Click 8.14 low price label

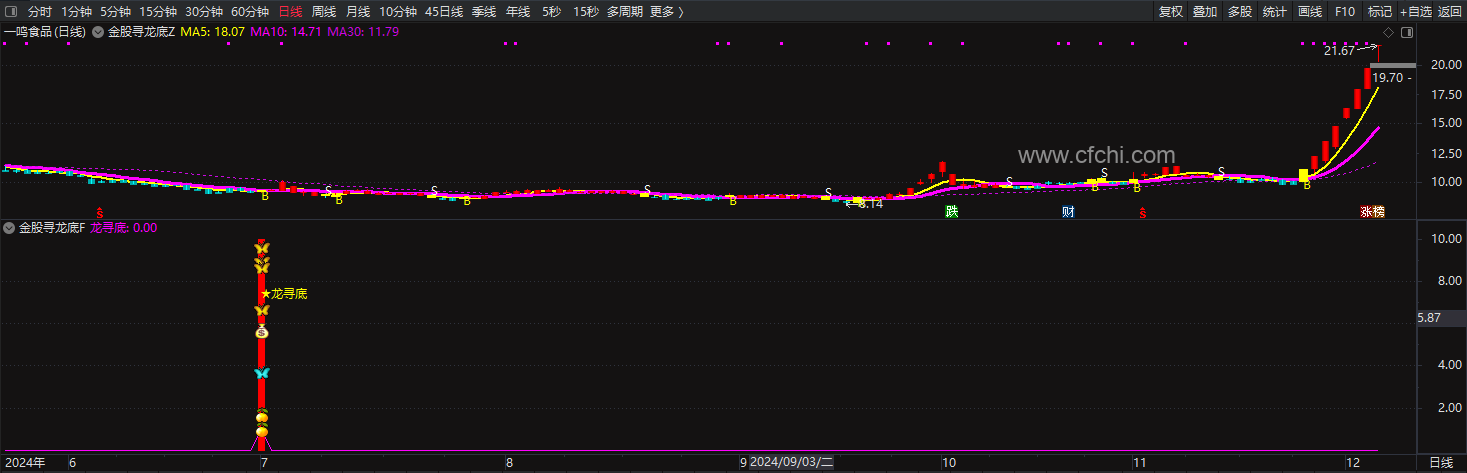point(870,204)
